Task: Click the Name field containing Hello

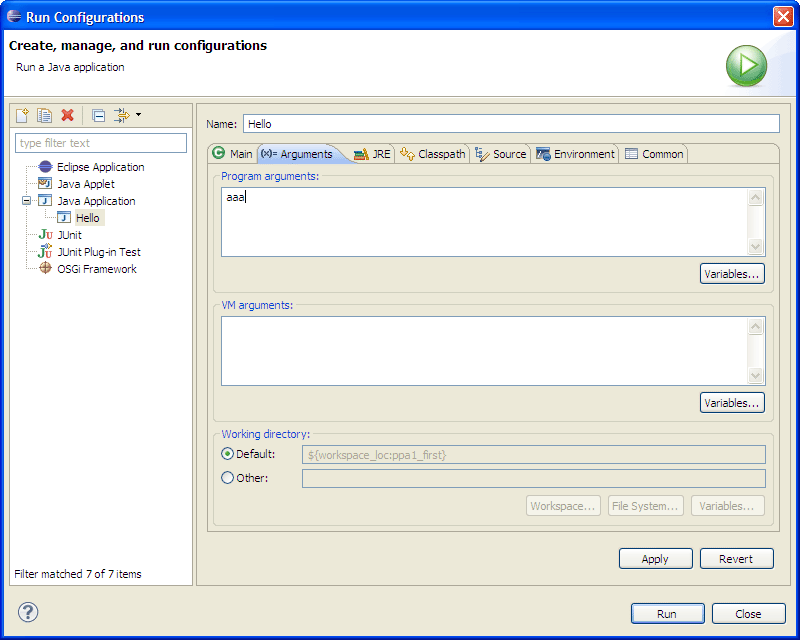Action: (511, 124)
